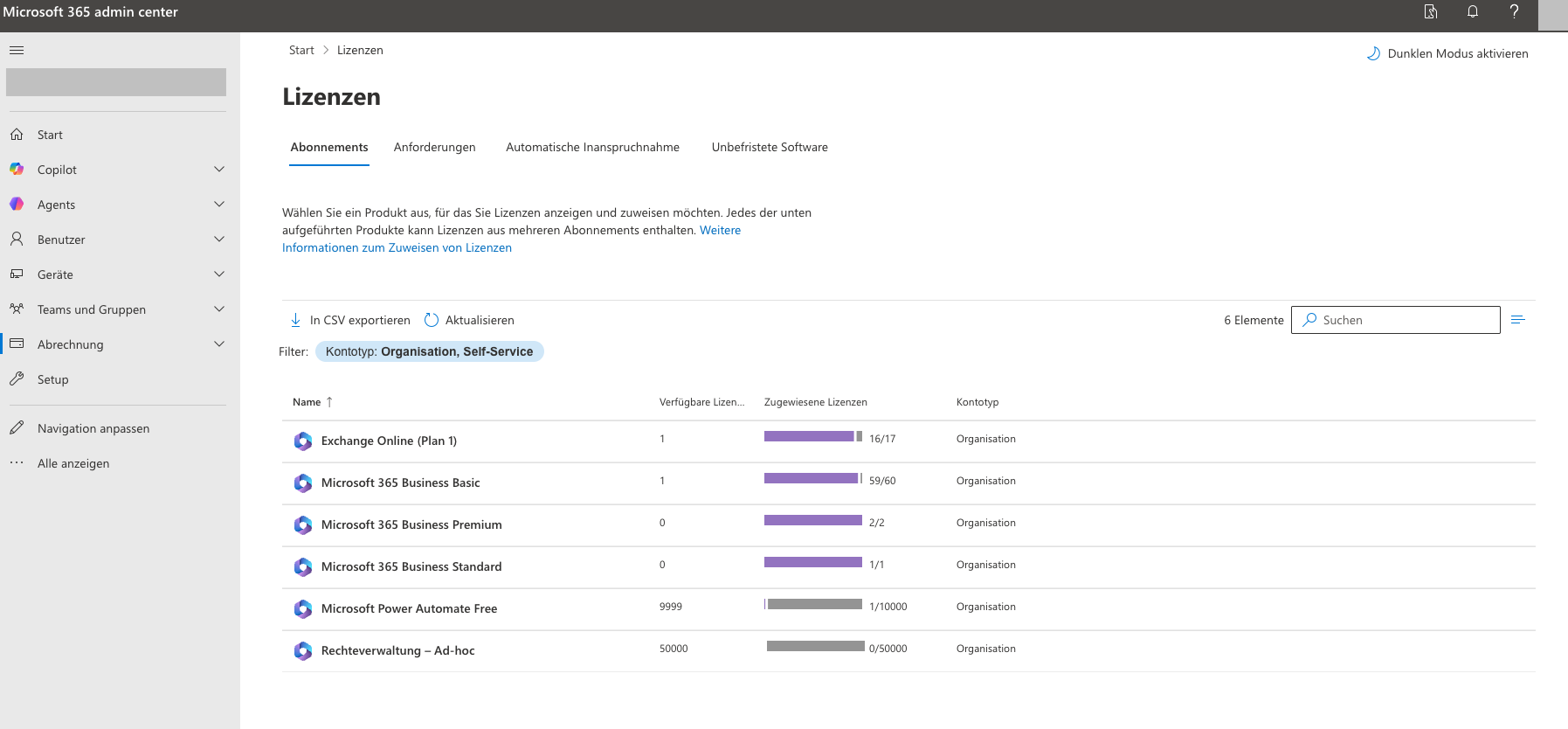The height and width of the screenshot is (729, 1568).
Task: Toggle dark mode with Dunklen Modus aktivieren
Action: (1447, 53)
